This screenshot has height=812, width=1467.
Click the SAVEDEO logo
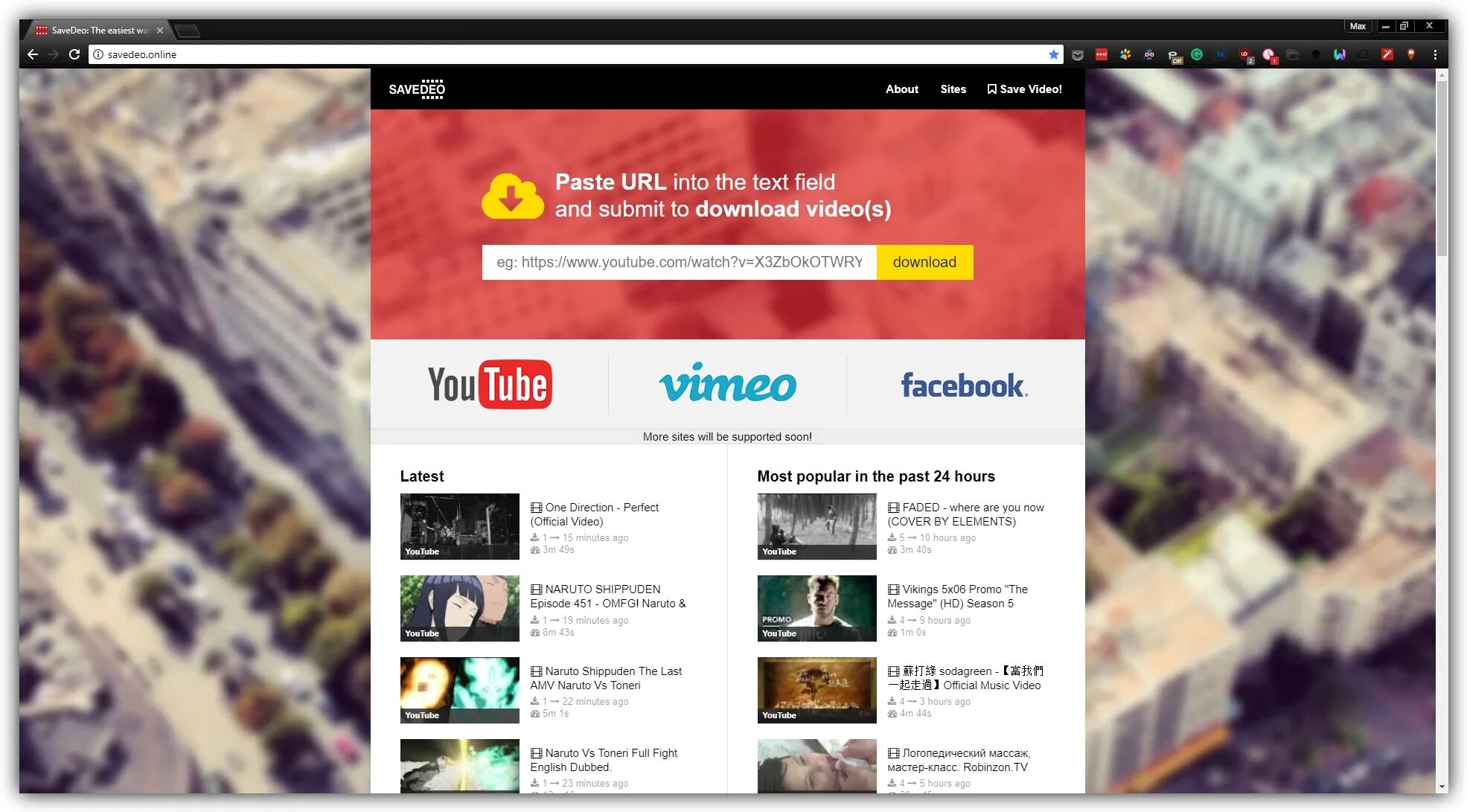417,89
